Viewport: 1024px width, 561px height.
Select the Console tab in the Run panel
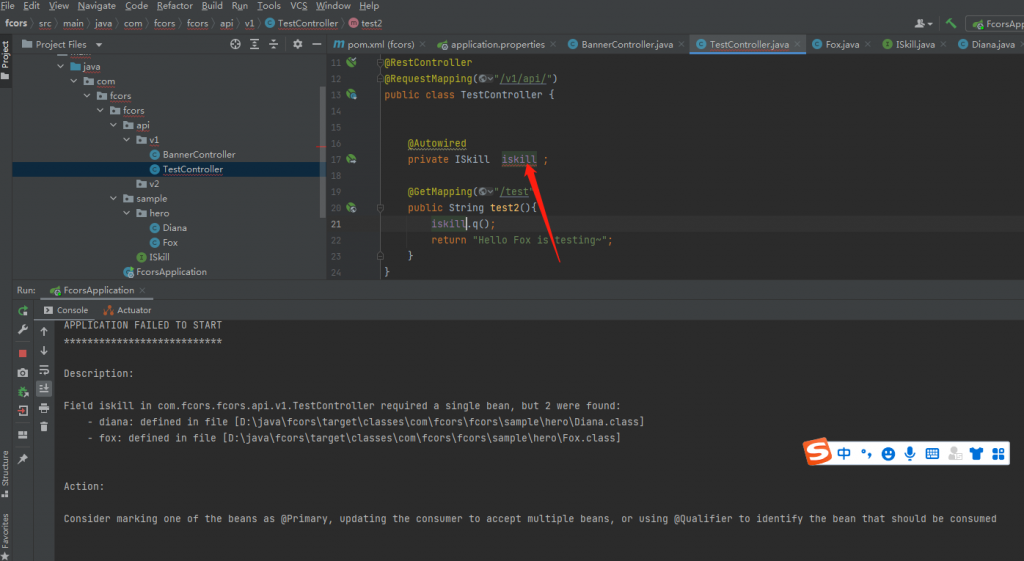click(66, 310)
